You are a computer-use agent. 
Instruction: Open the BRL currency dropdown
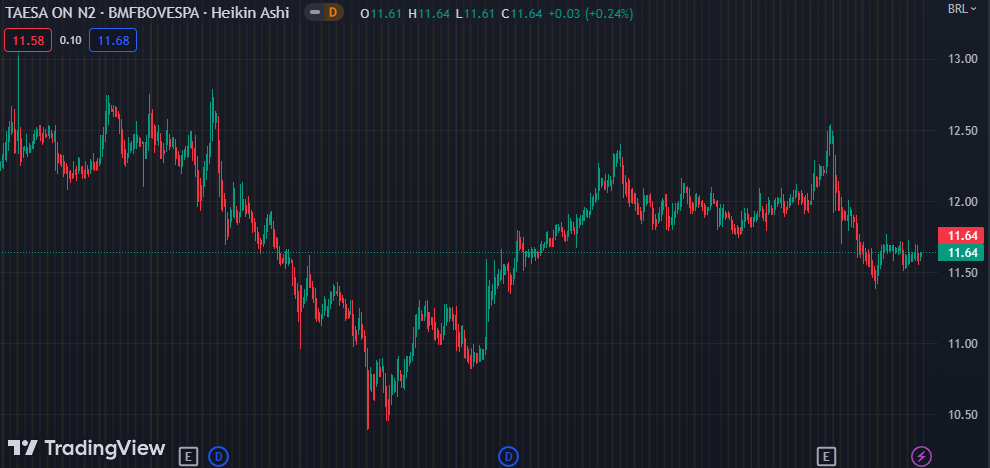[962, 9]
